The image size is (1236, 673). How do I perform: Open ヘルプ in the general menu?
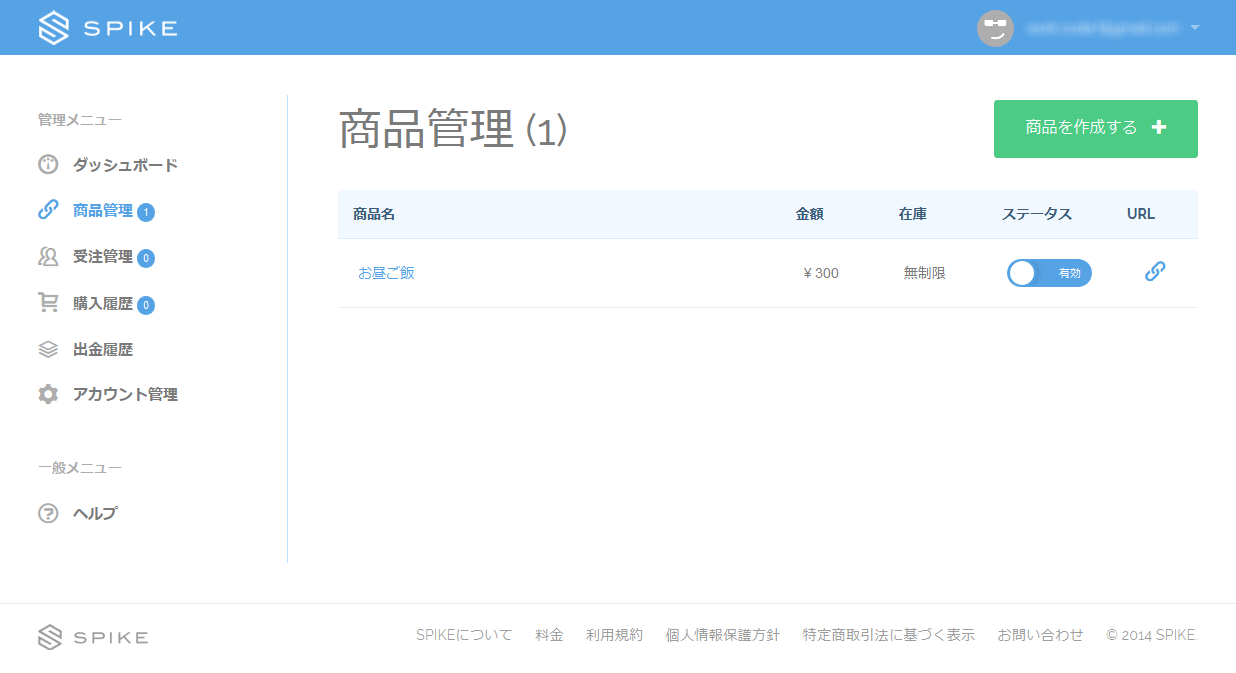(95, 514)
